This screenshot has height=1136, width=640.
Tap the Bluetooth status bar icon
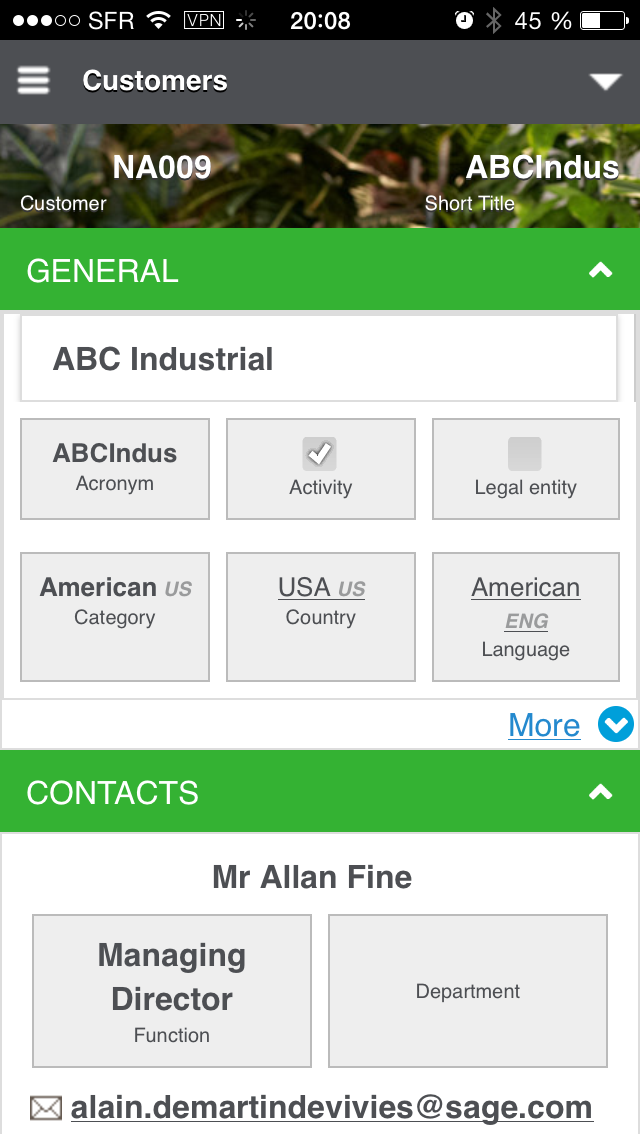coord(493,20)
